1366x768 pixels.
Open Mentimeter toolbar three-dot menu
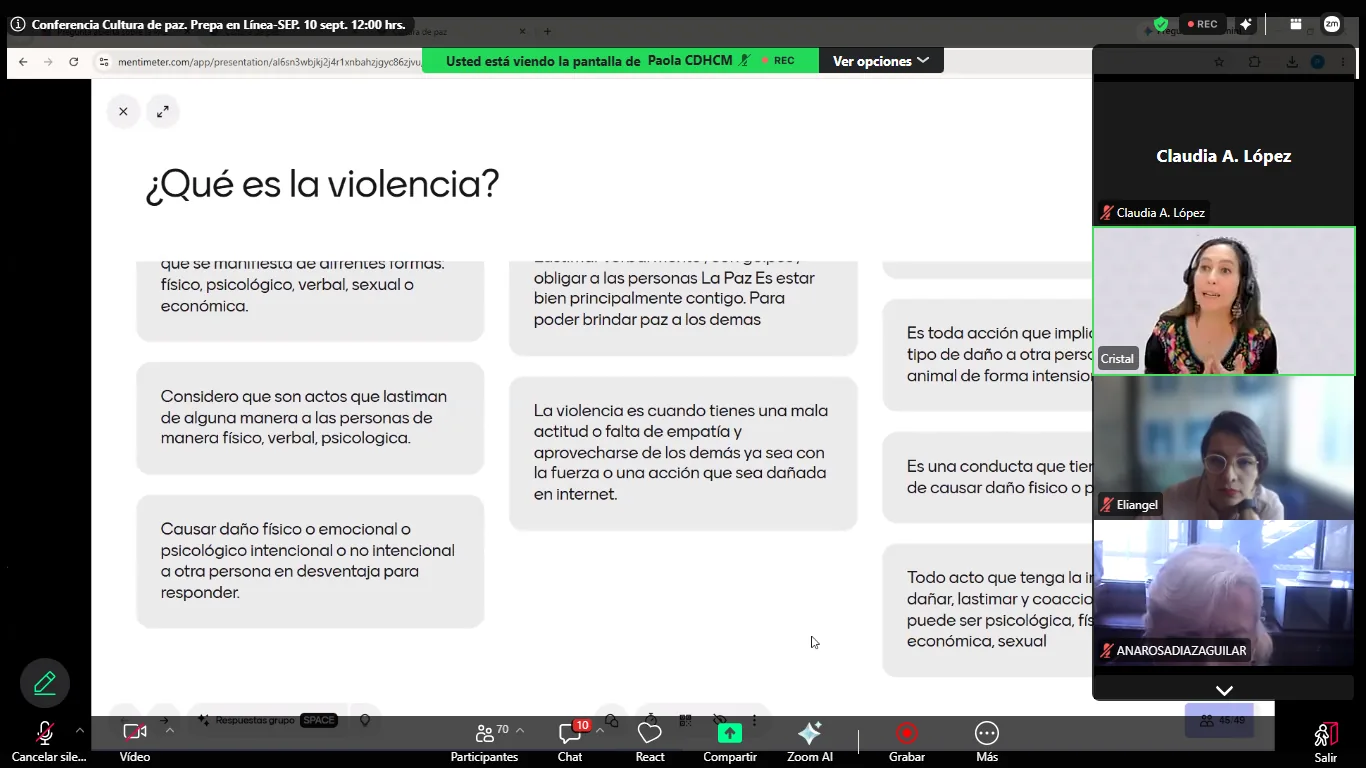[754, 720]
